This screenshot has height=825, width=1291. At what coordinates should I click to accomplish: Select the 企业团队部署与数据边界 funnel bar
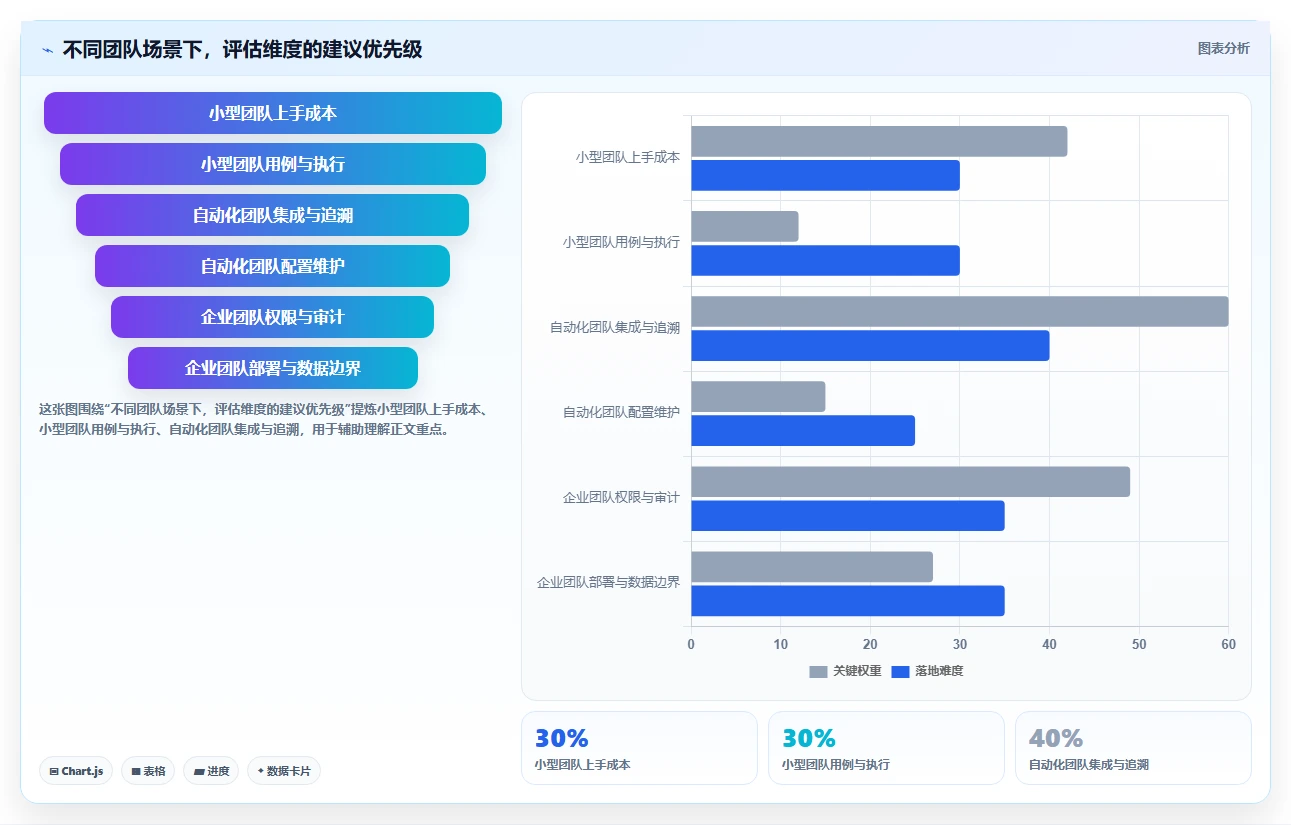click(273, 368)
